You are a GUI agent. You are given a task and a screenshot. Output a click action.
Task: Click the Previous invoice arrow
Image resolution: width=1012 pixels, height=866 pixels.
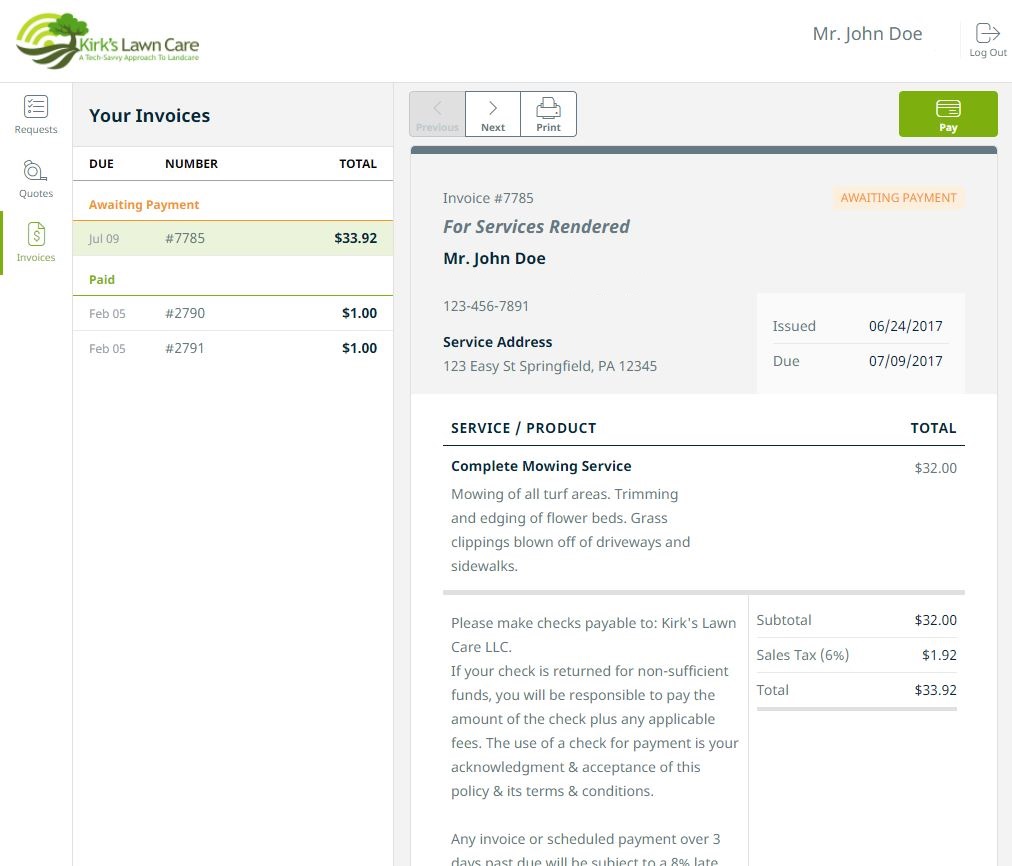437,114
